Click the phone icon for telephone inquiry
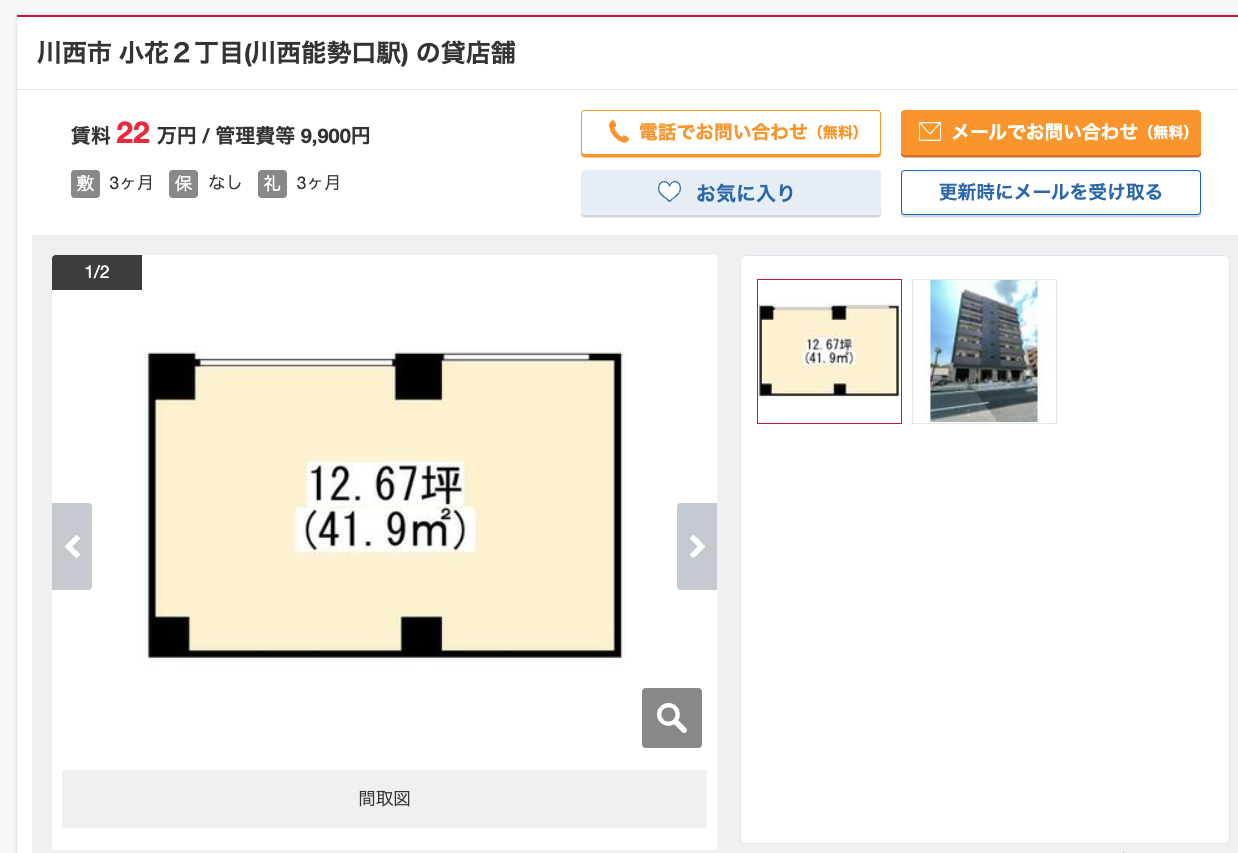 pyautogui.click(x=619, y=132)
